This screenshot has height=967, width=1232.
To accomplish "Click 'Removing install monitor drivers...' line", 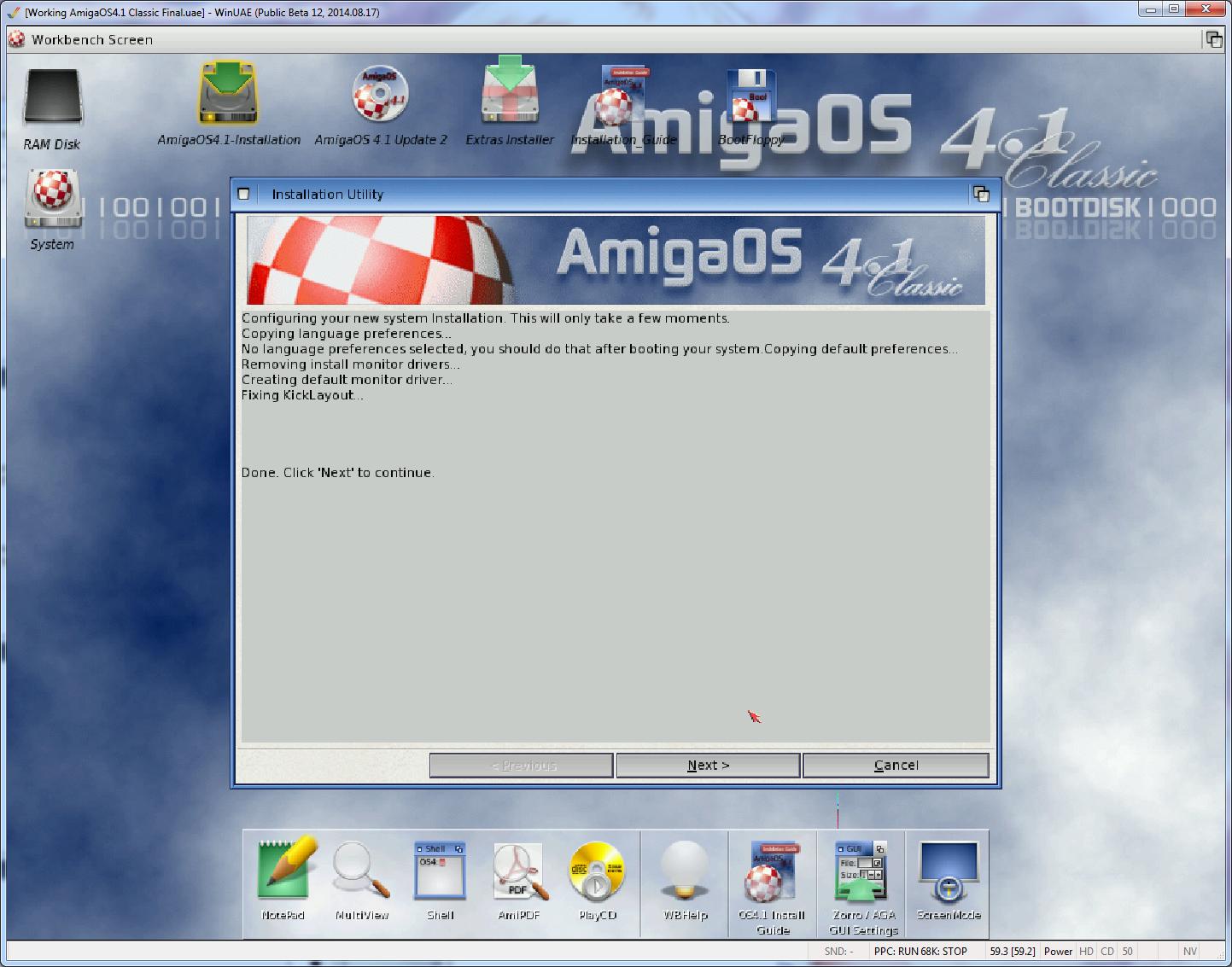I will 351,364.
